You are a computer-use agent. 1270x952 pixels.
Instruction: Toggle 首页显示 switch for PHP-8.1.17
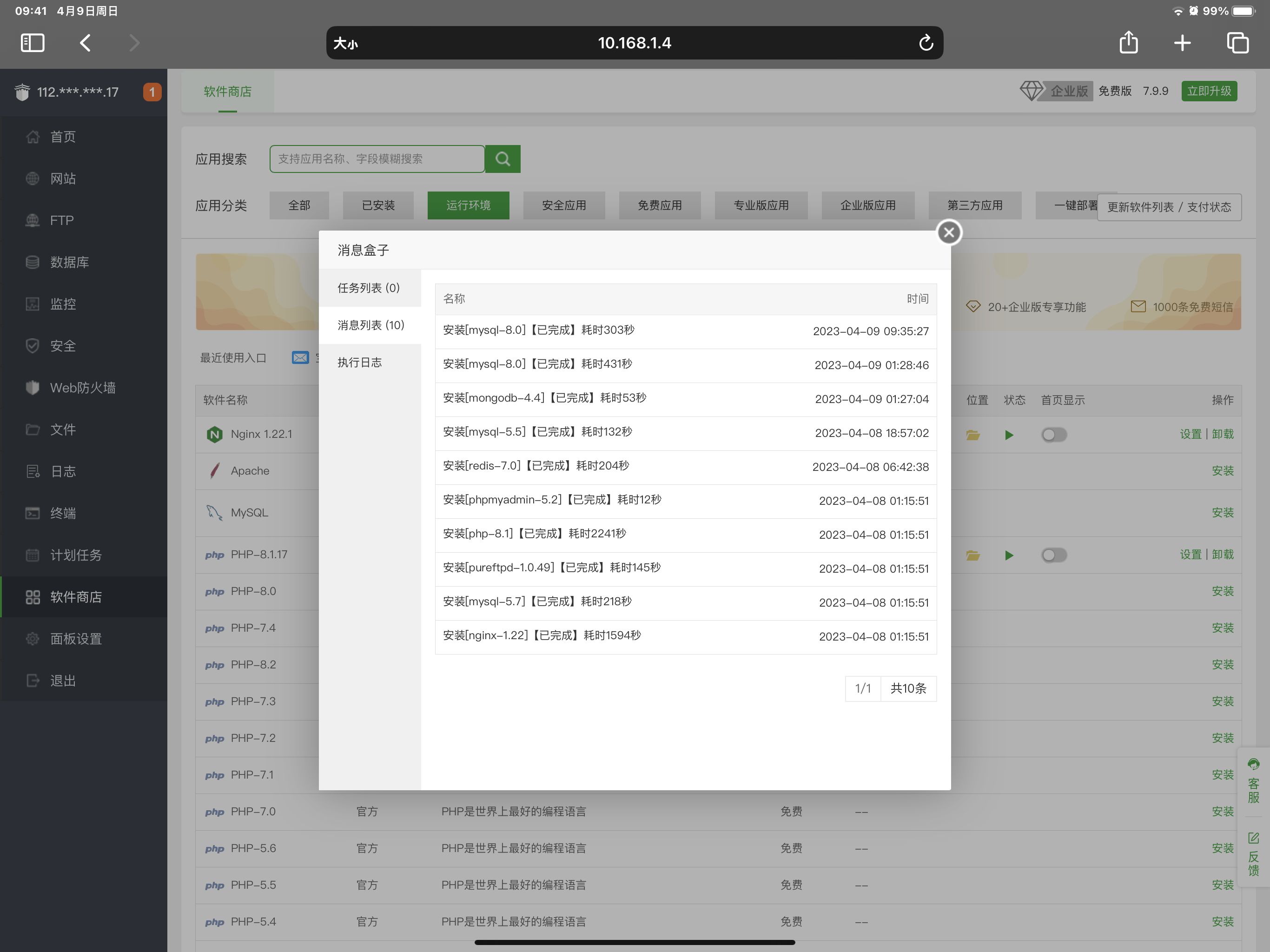tap(1054, 555)
